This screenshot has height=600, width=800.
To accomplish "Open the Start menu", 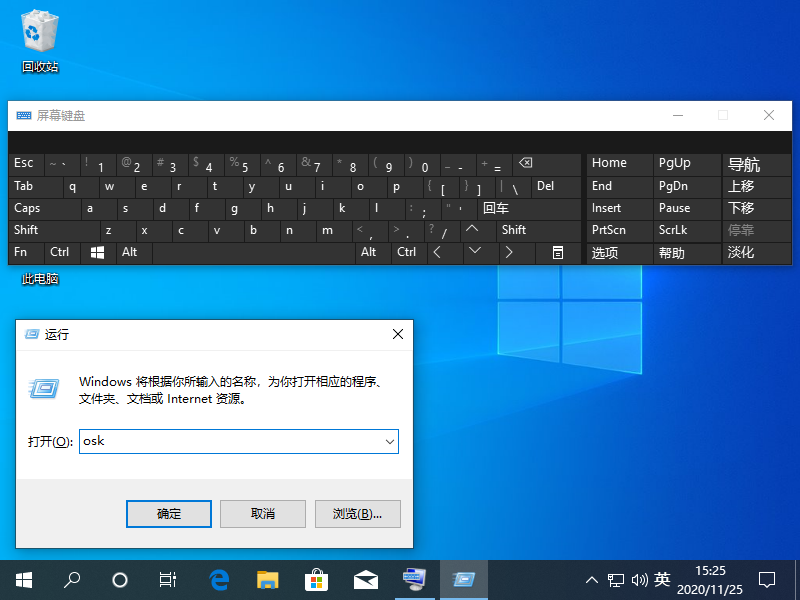I will [x=23, y=580].
